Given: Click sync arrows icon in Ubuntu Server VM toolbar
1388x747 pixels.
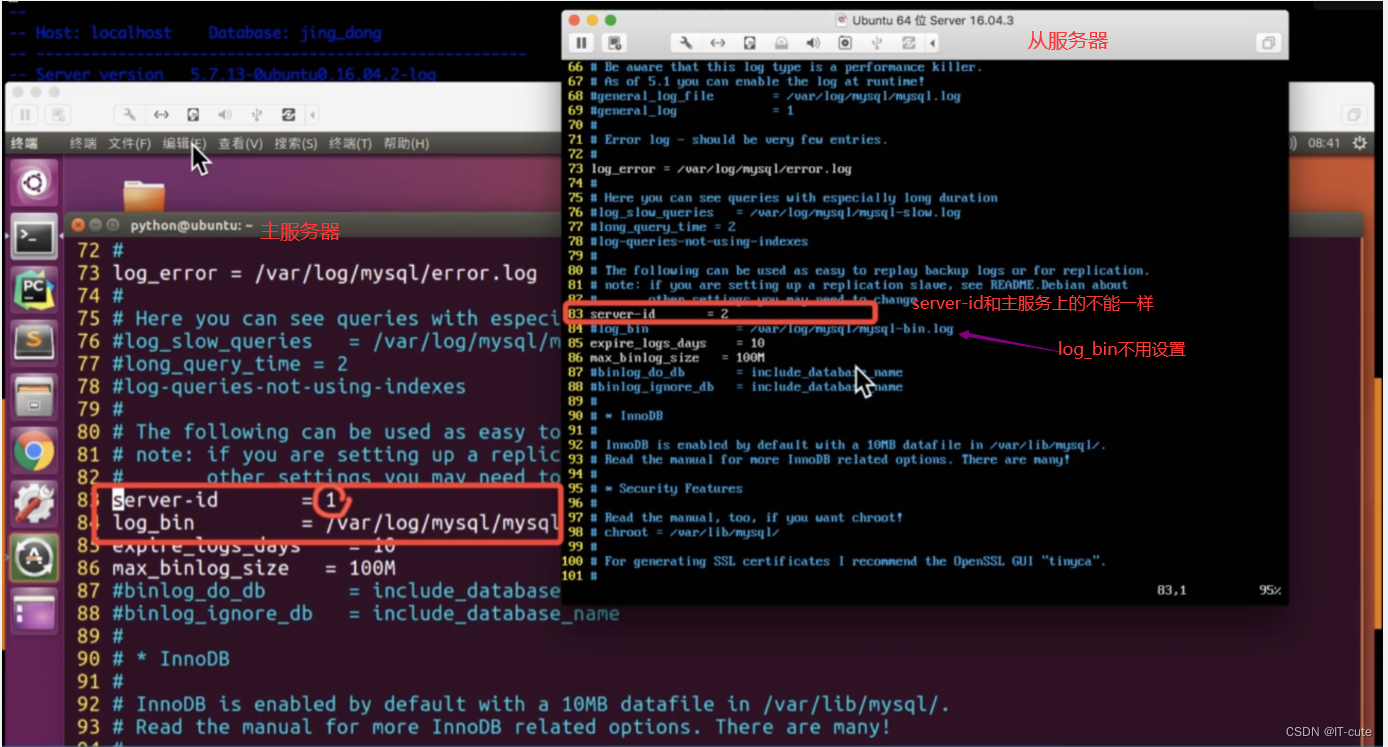Looking at the screenshot, I should tap(909, 43).
